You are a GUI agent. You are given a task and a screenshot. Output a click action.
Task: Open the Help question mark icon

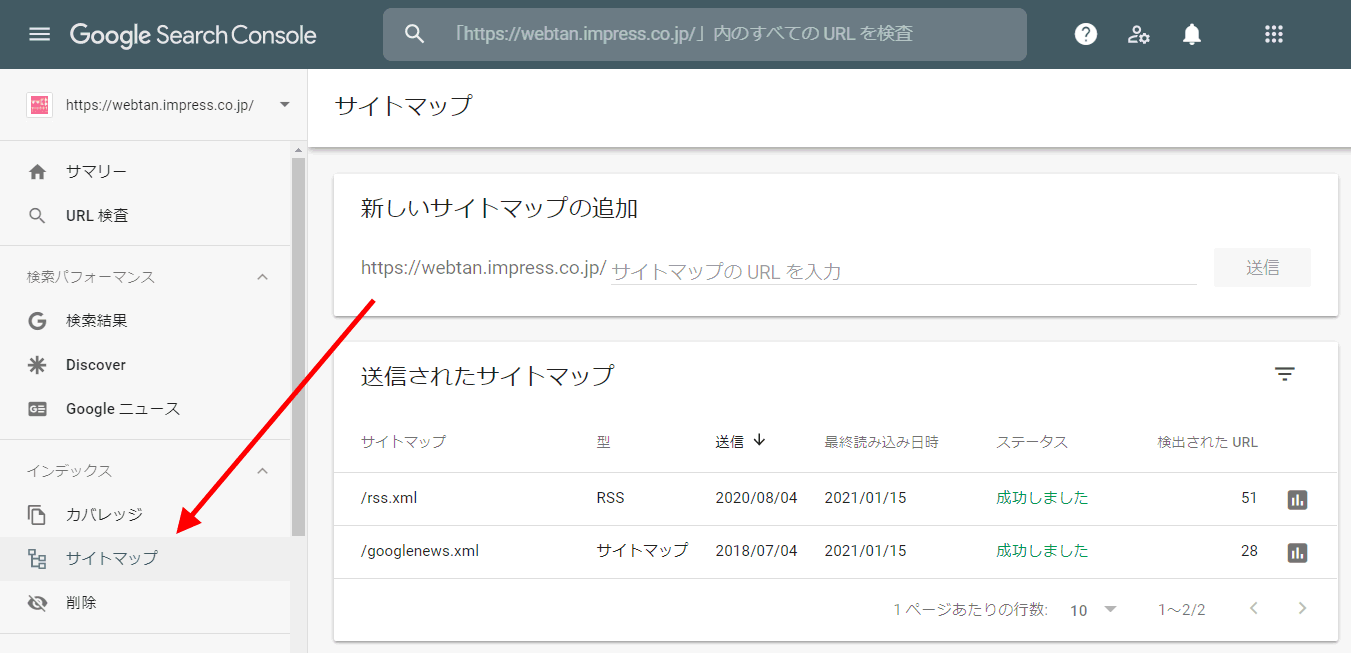1086,34
